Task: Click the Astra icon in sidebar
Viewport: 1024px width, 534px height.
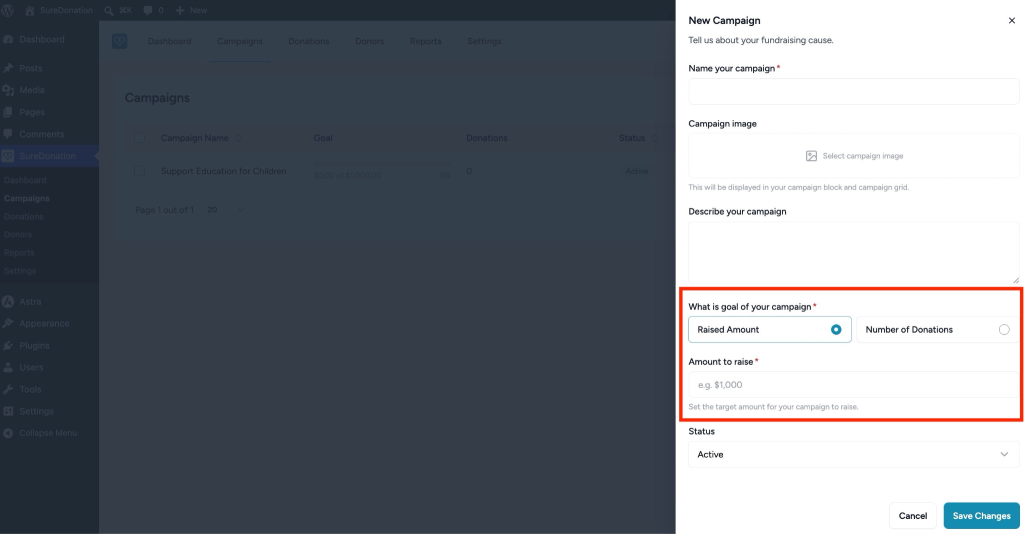Action: click(8, 302)
